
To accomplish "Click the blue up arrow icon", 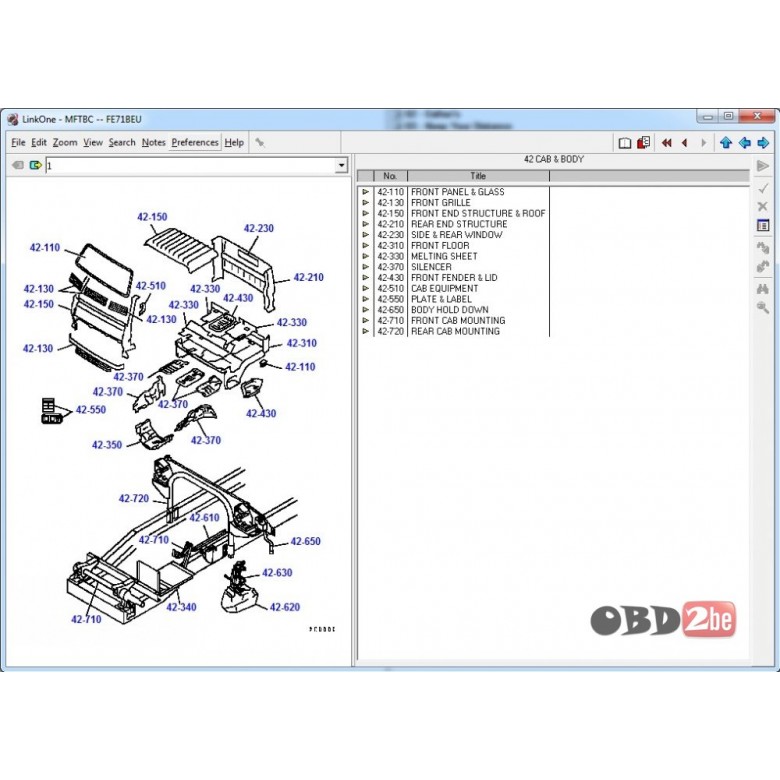I will click(x=726, y=143).
